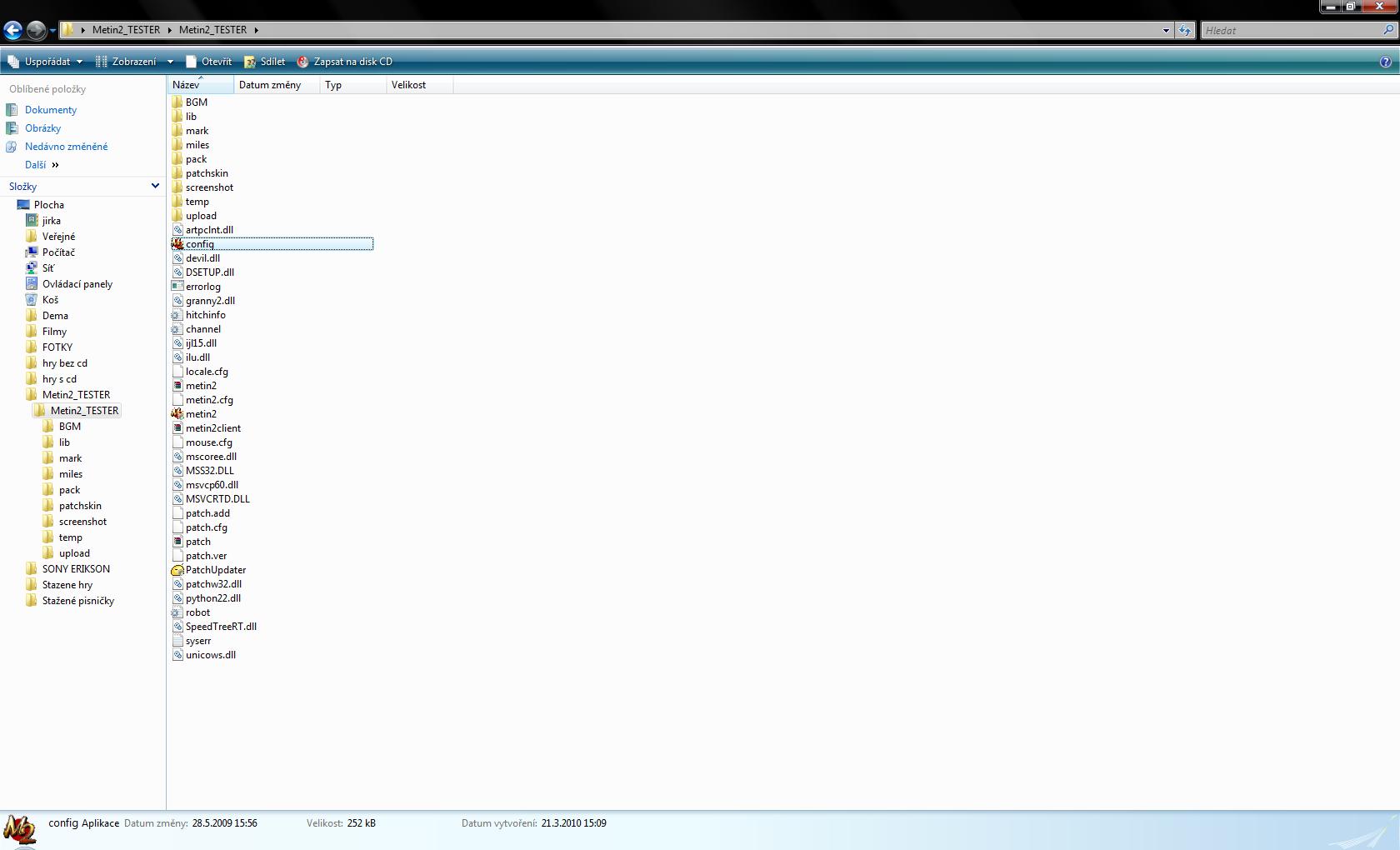Click the Back navigation arrow
Screen dimensions: 1400x850
point(12,31)
